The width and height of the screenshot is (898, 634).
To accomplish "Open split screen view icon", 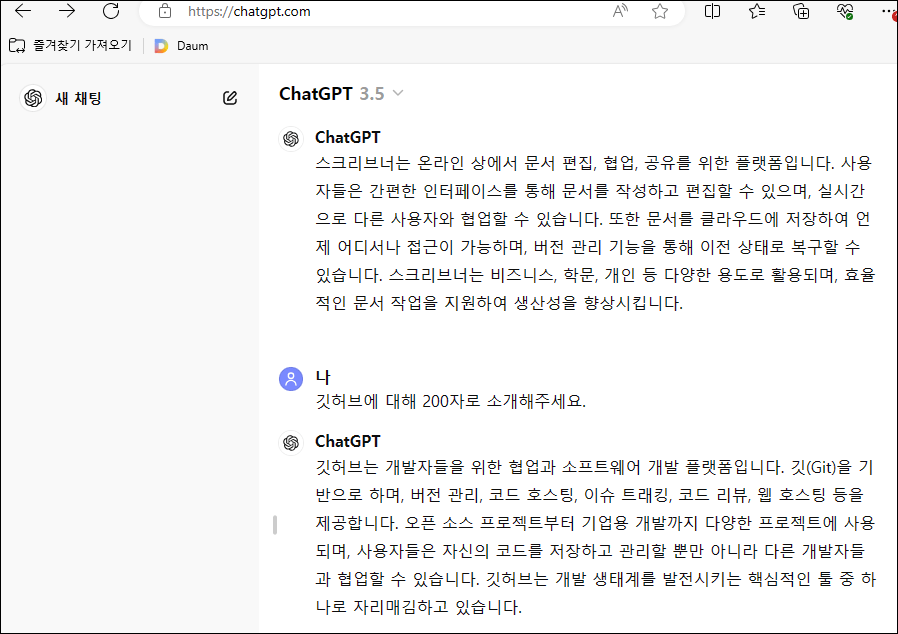I will (x=712, y=11).
